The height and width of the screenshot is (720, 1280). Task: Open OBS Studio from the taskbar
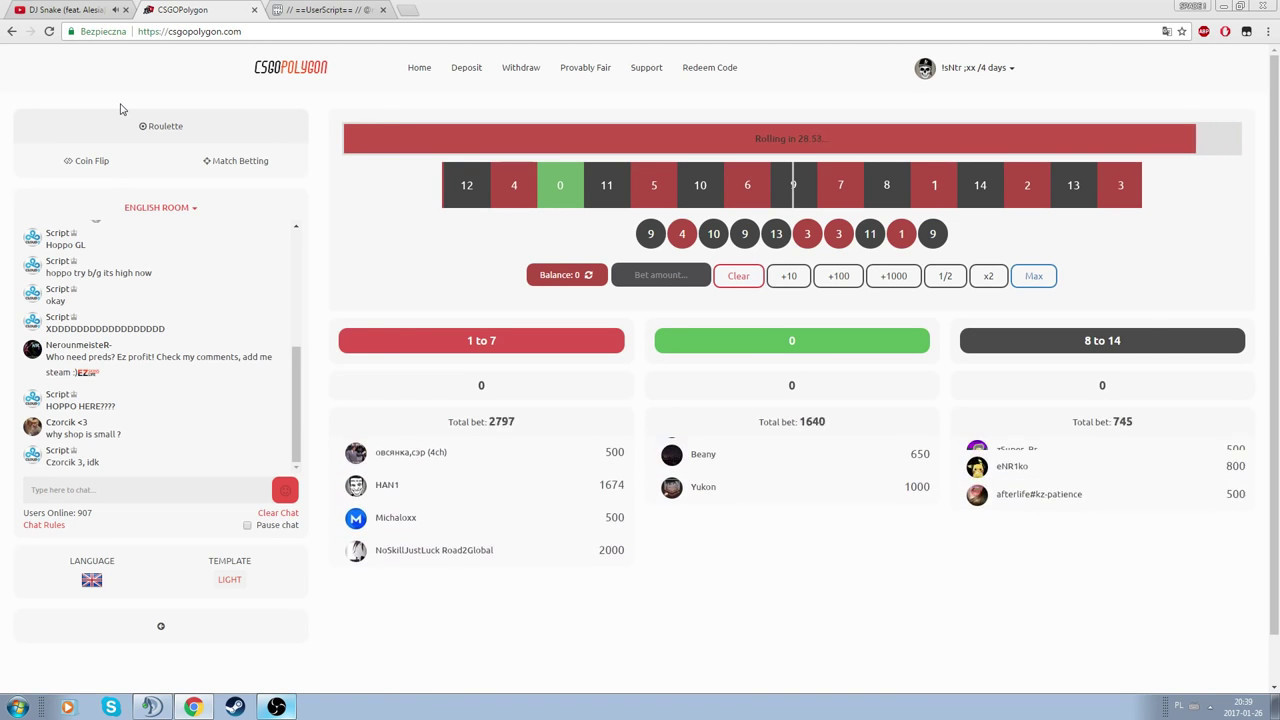277,707
